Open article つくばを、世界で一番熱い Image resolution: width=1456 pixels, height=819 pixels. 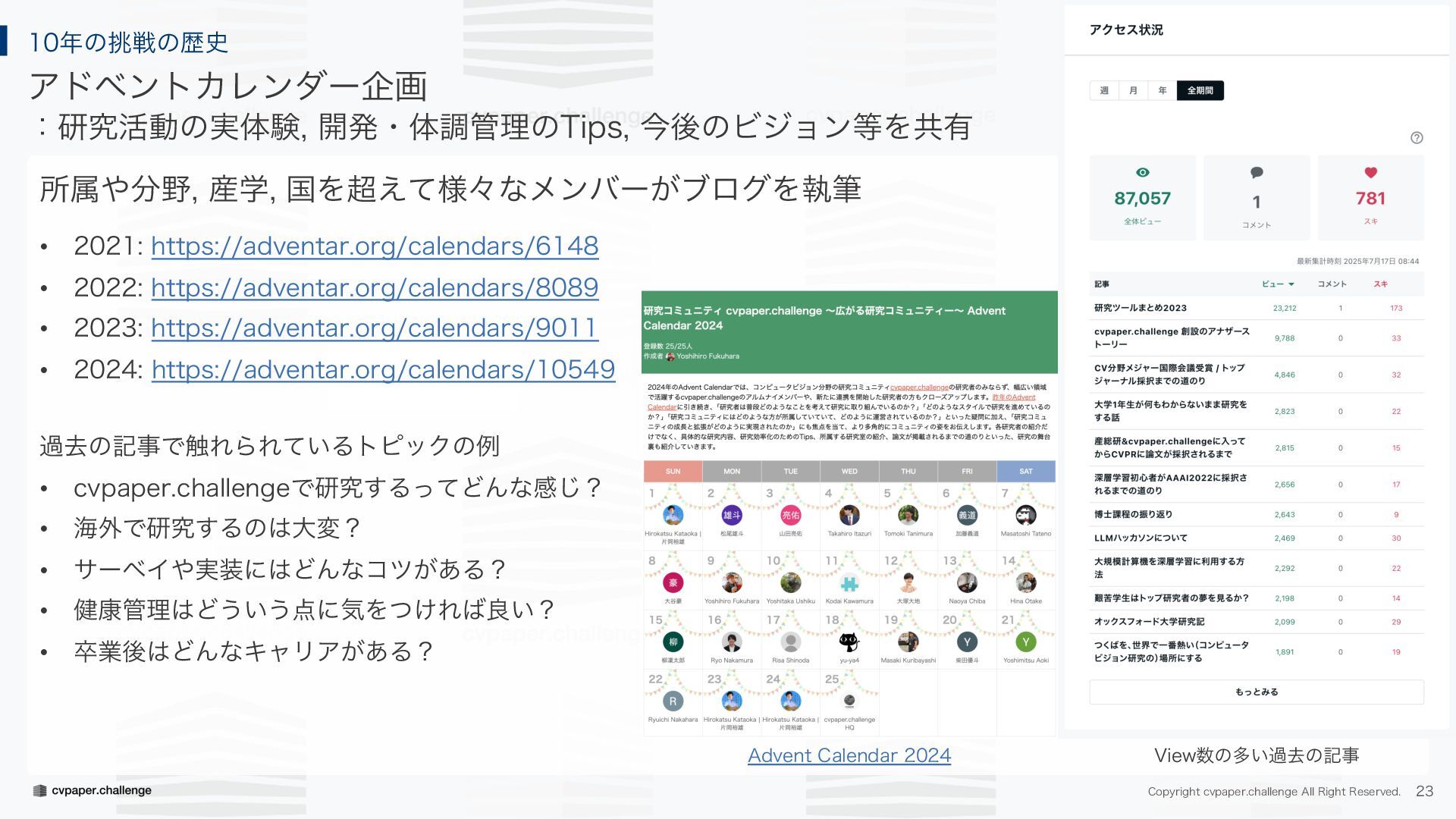[1171, 651]
